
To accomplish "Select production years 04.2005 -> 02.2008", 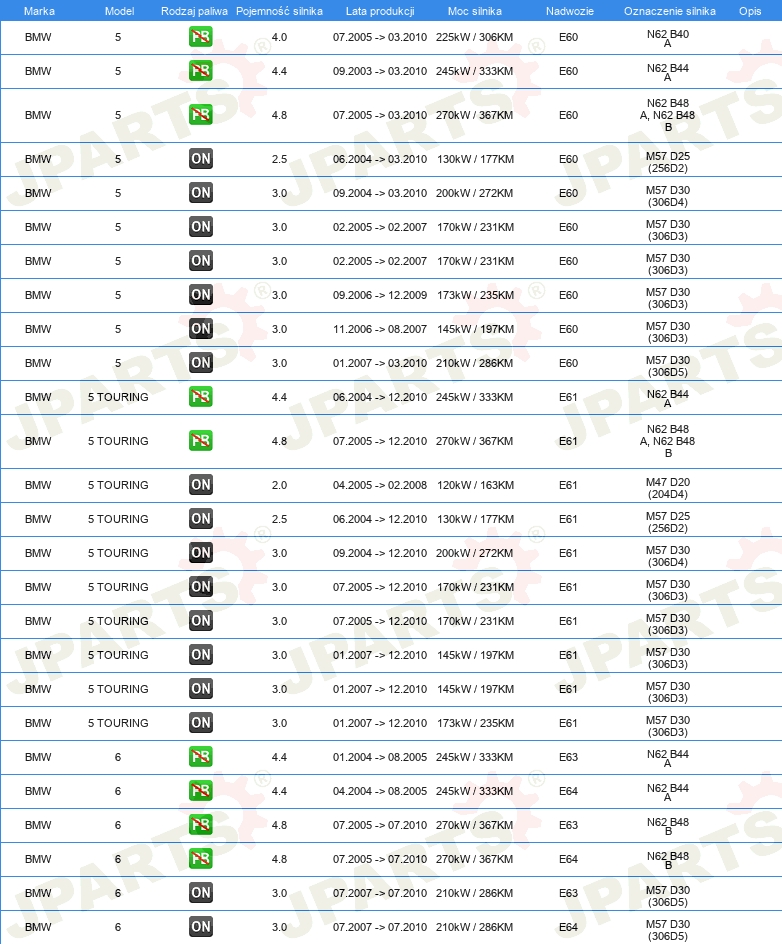I will point(380,485).
